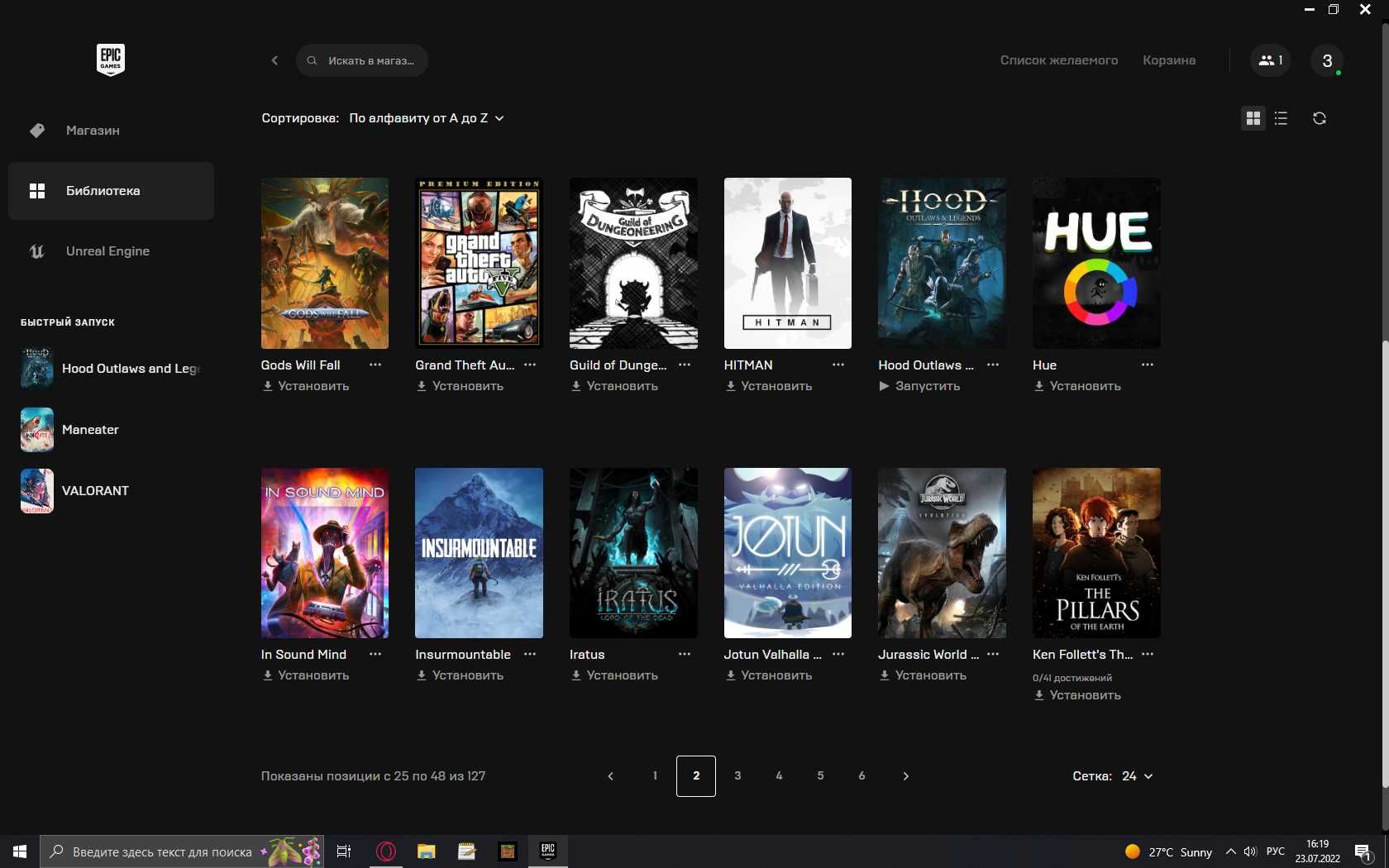Open the Store section
Image resolution: width=1389 pixels, height=868 pixels.
click(x=111, y=131)
